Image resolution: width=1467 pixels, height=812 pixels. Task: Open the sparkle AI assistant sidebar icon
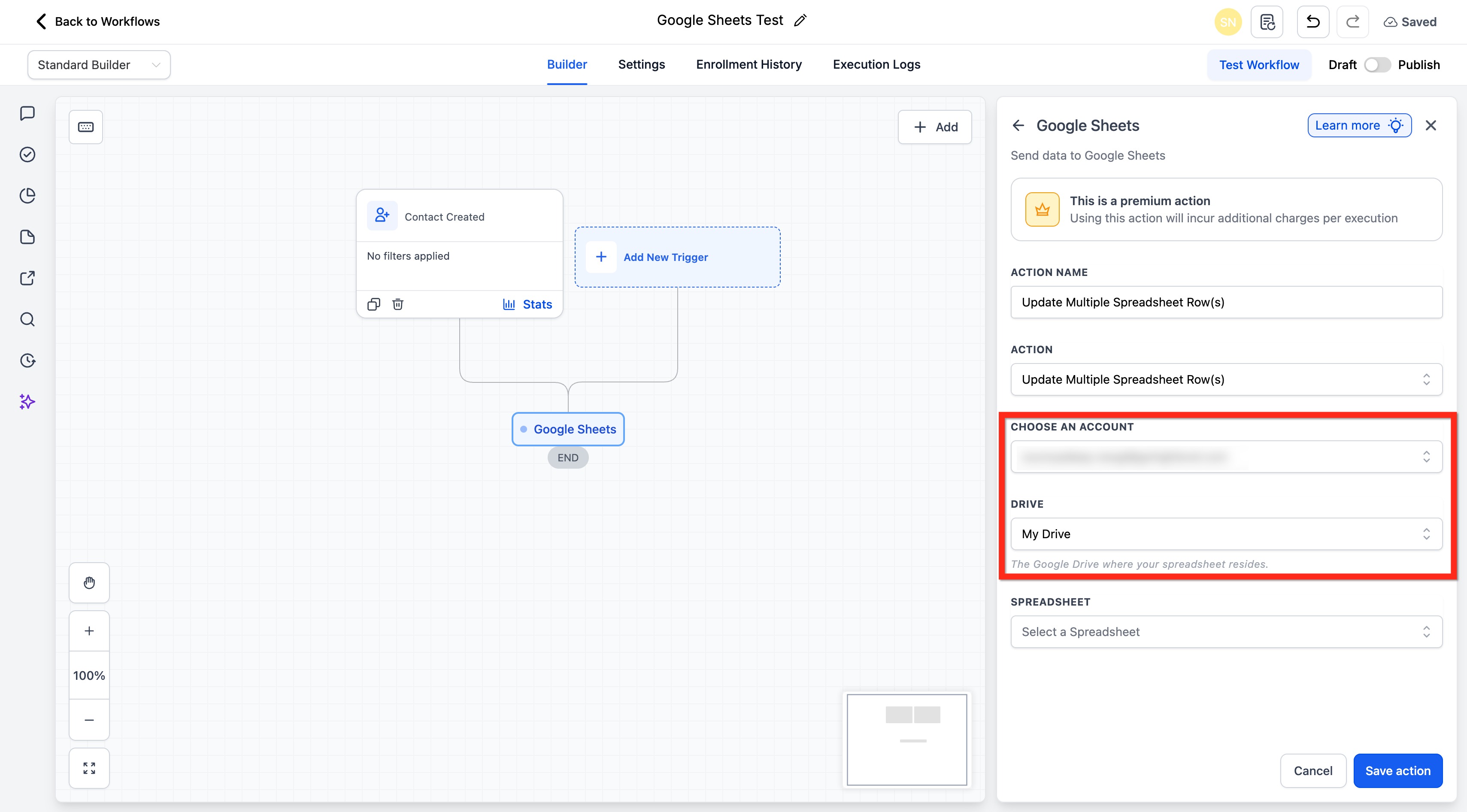coord(27,401)
